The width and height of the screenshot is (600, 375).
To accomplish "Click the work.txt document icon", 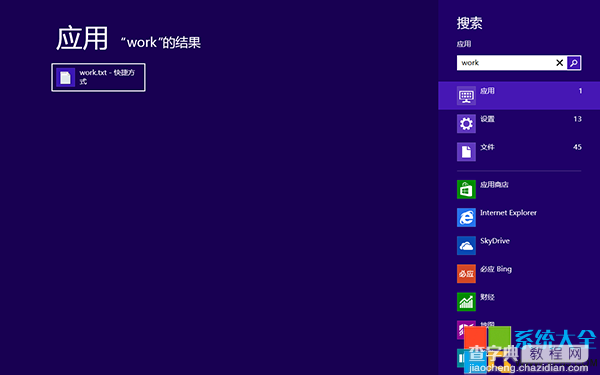I will tap(65, 77).
